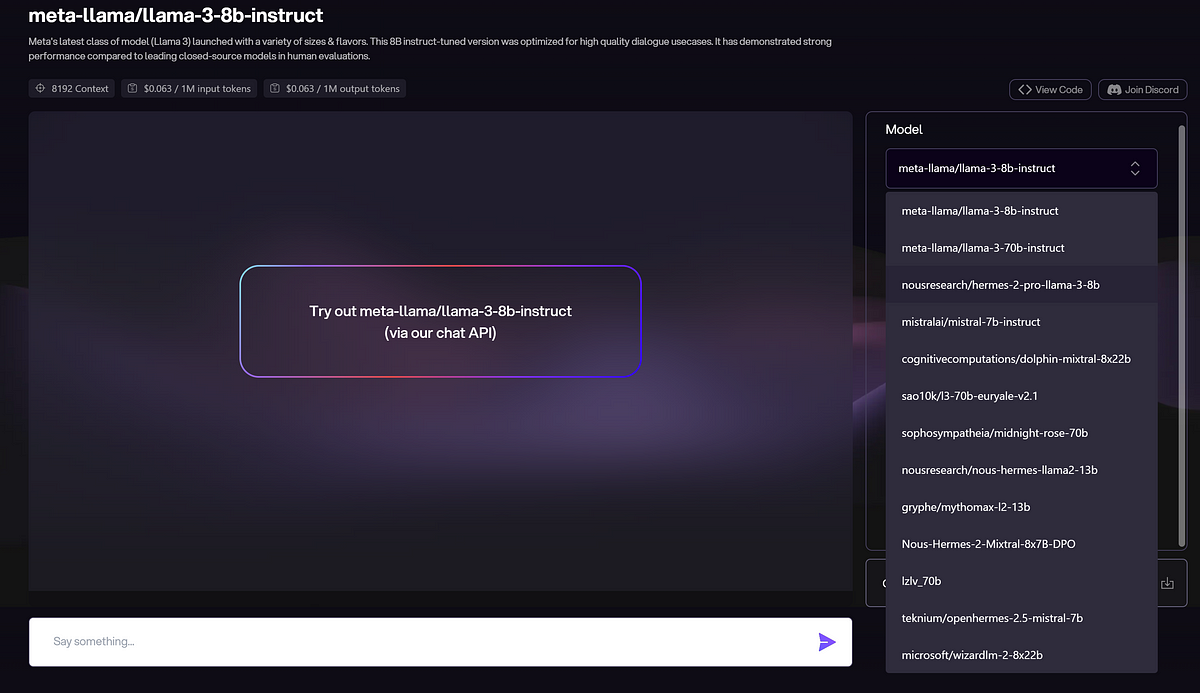Click the Discord logo icon

(1112, 90)
